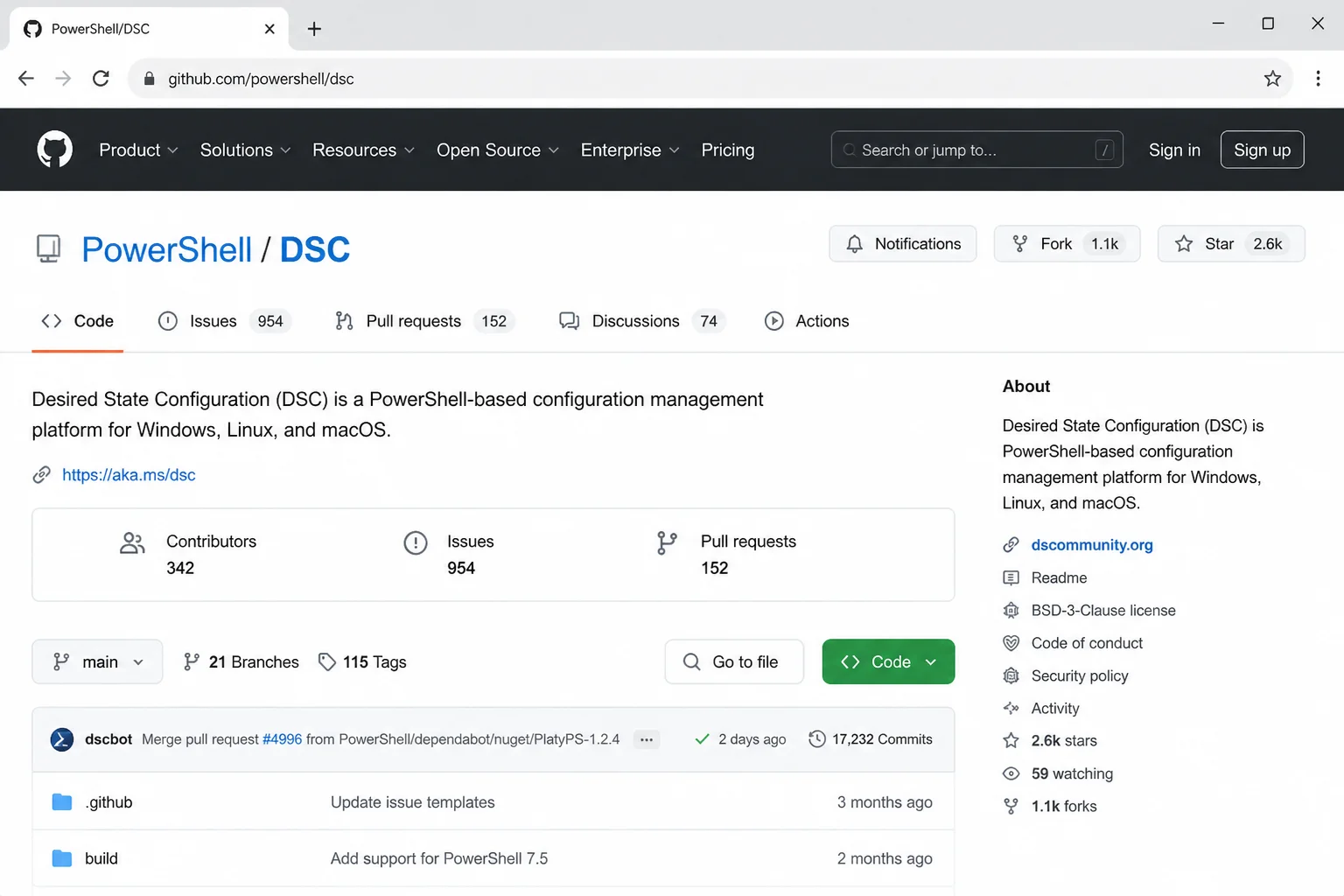The height and width of the screenshot is (896, 1344).
Task: Open the 17,232 Commits history
Action: [x=871, y=739]
